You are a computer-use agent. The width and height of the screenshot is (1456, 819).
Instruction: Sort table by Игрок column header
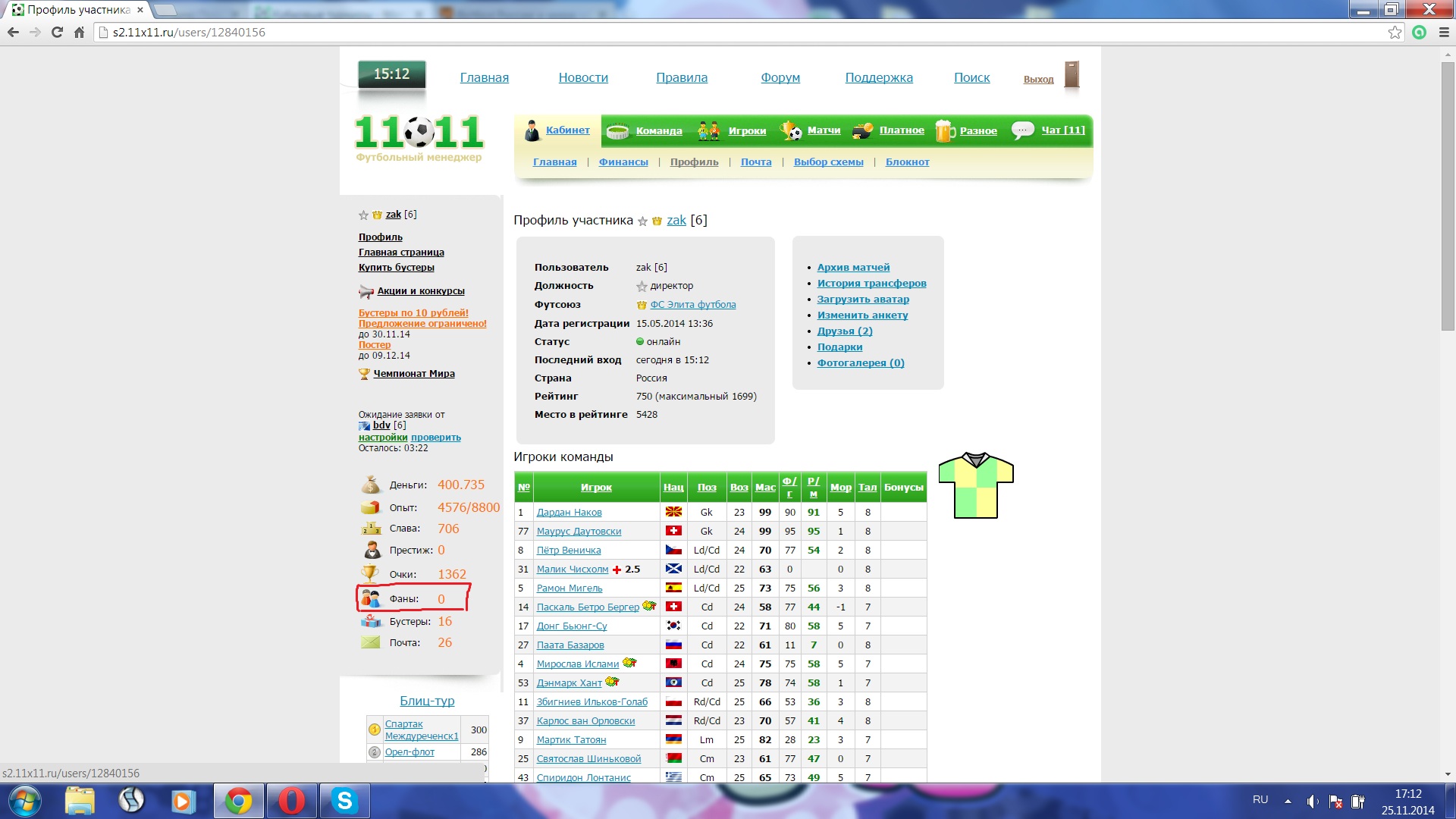[596, 488]
